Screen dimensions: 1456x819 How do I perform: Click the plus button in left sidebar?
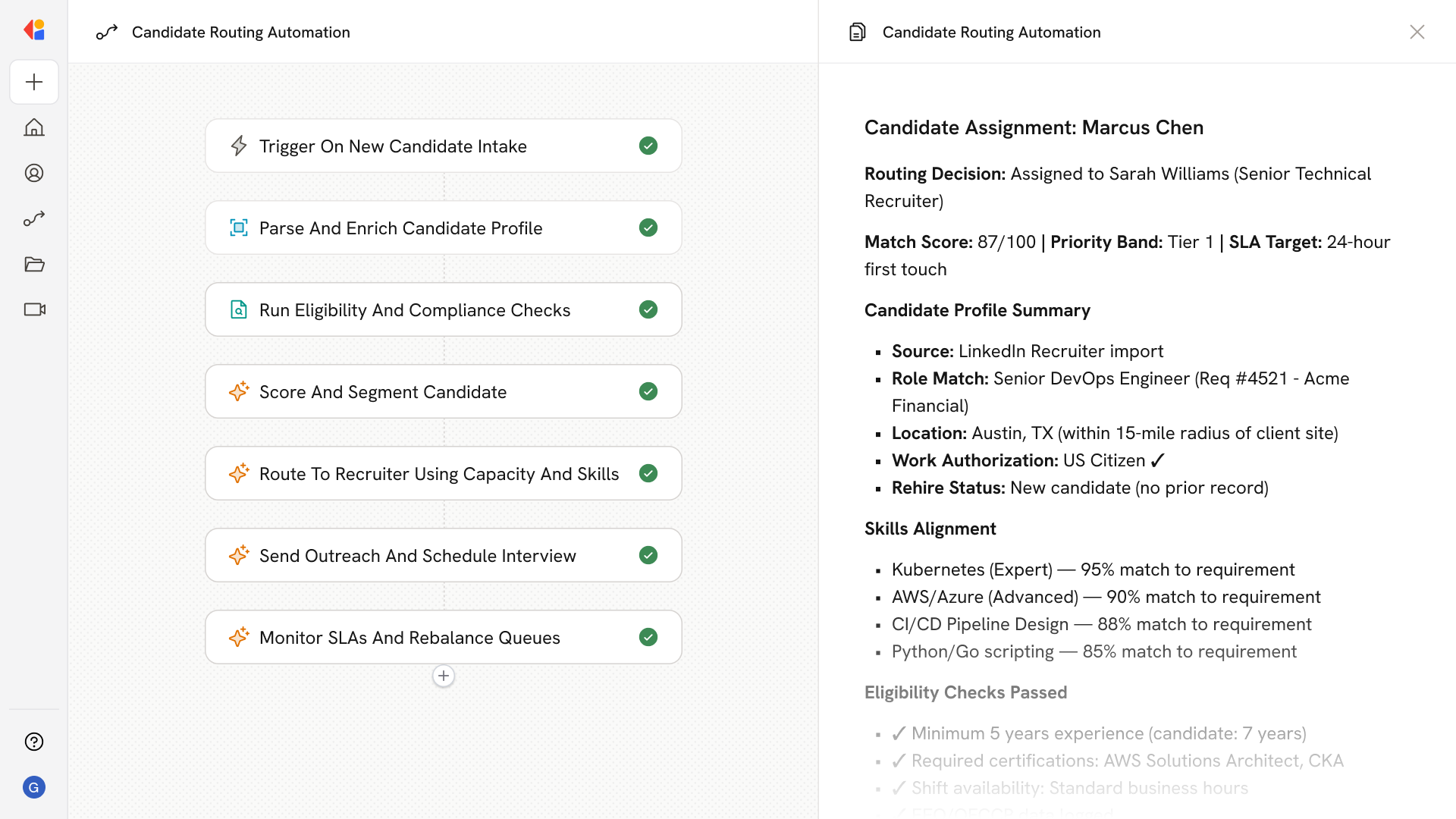point(34,82)
